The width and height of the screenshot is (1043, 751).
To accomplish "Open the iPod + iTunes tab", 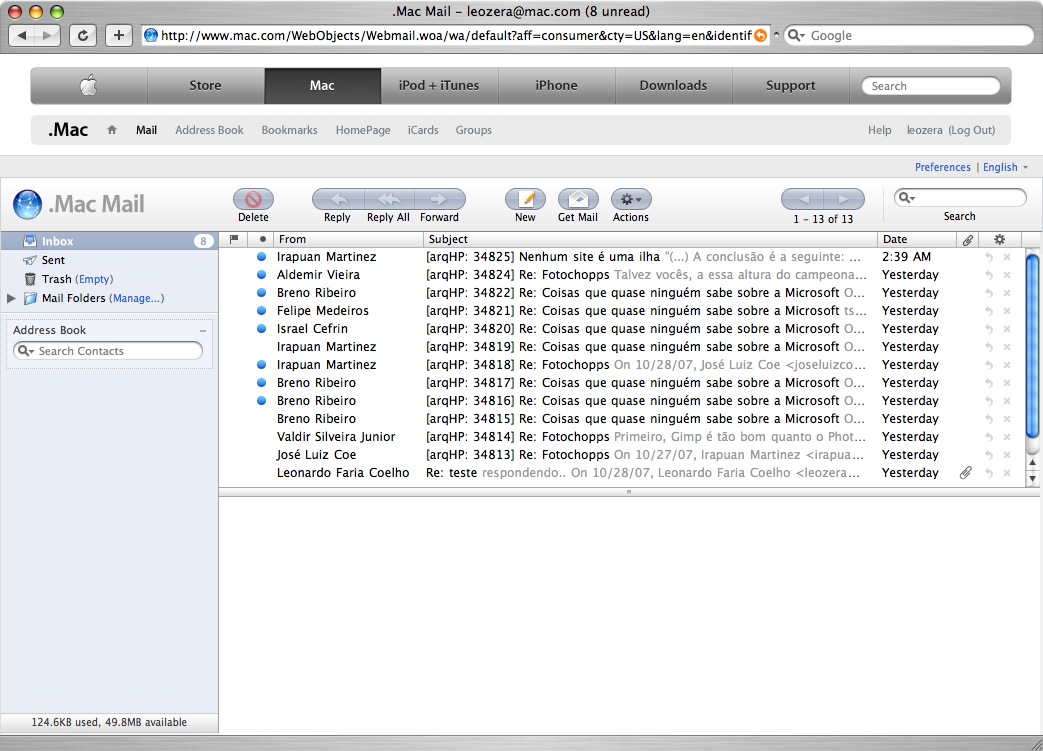I will (x=439, y=85).
